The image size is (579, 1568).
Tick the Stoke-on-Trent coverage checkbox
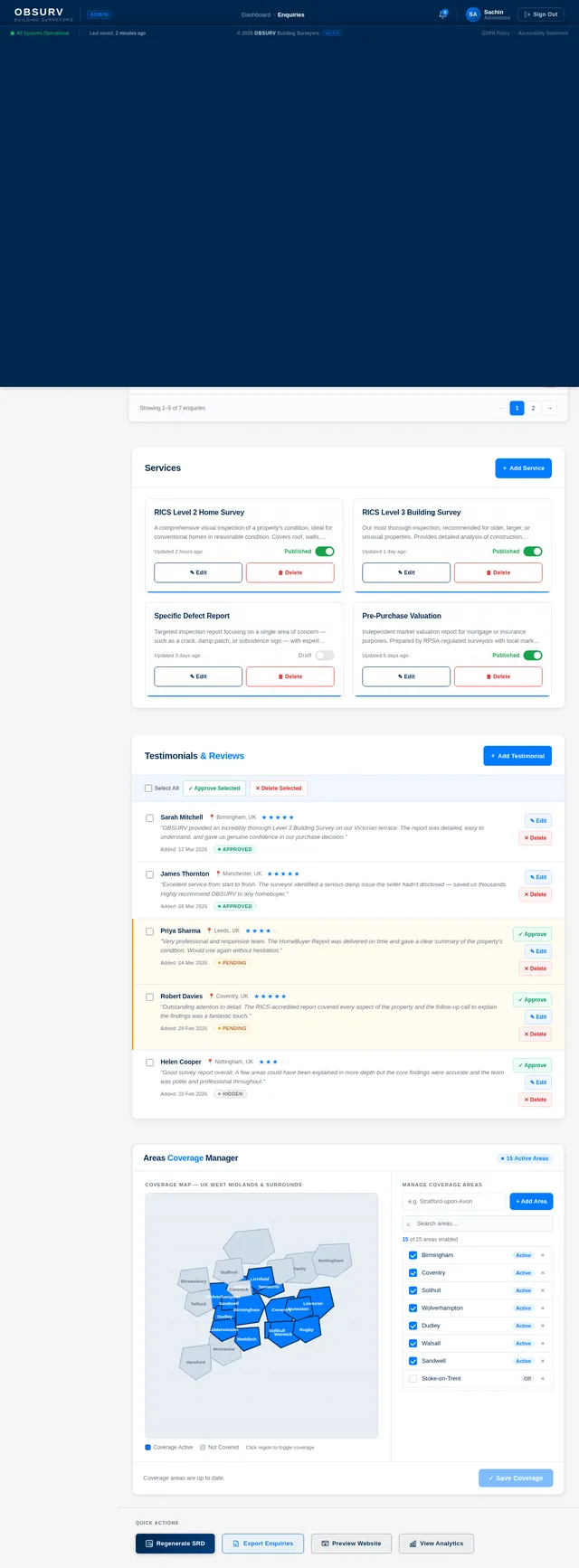(x=413, y=1379)
